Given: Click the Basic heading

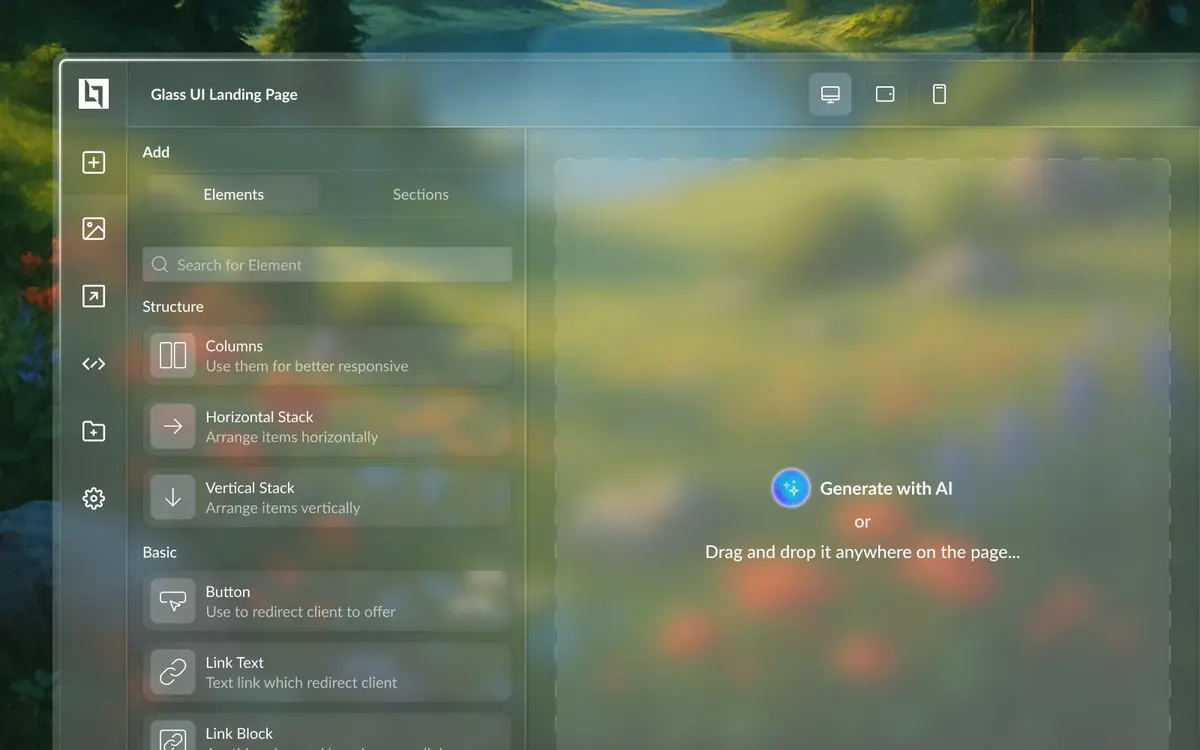Looking at the screenshot, I should (x=160, y=552).
